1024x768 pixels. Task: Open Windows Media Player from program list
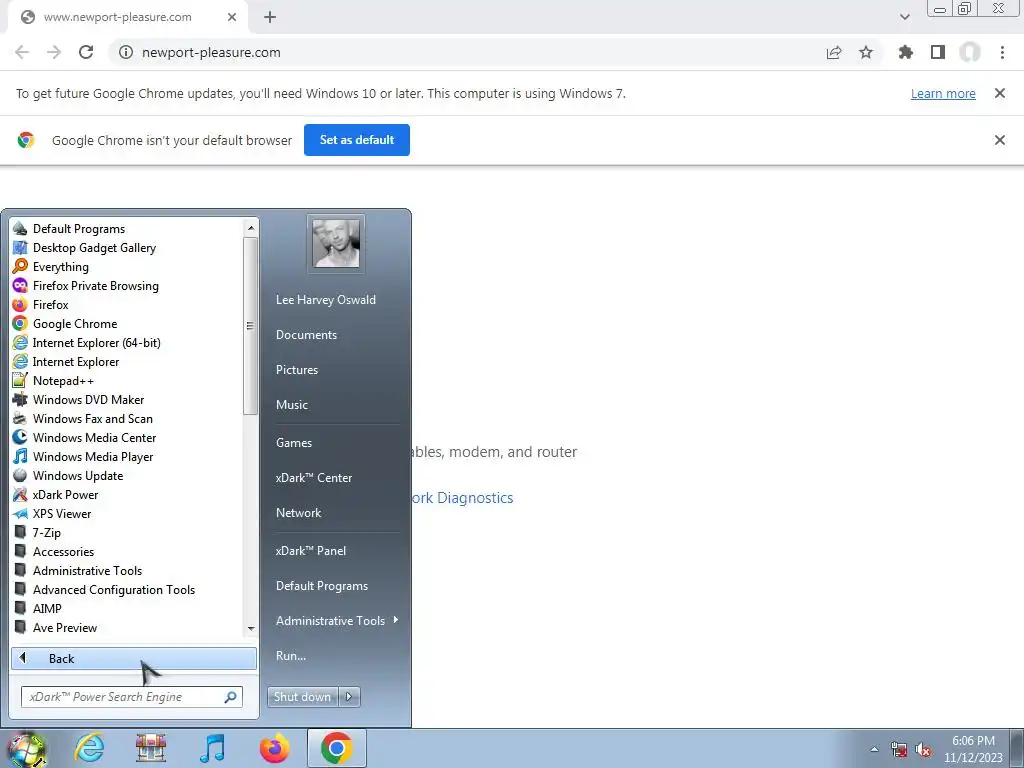coord(20,456)
